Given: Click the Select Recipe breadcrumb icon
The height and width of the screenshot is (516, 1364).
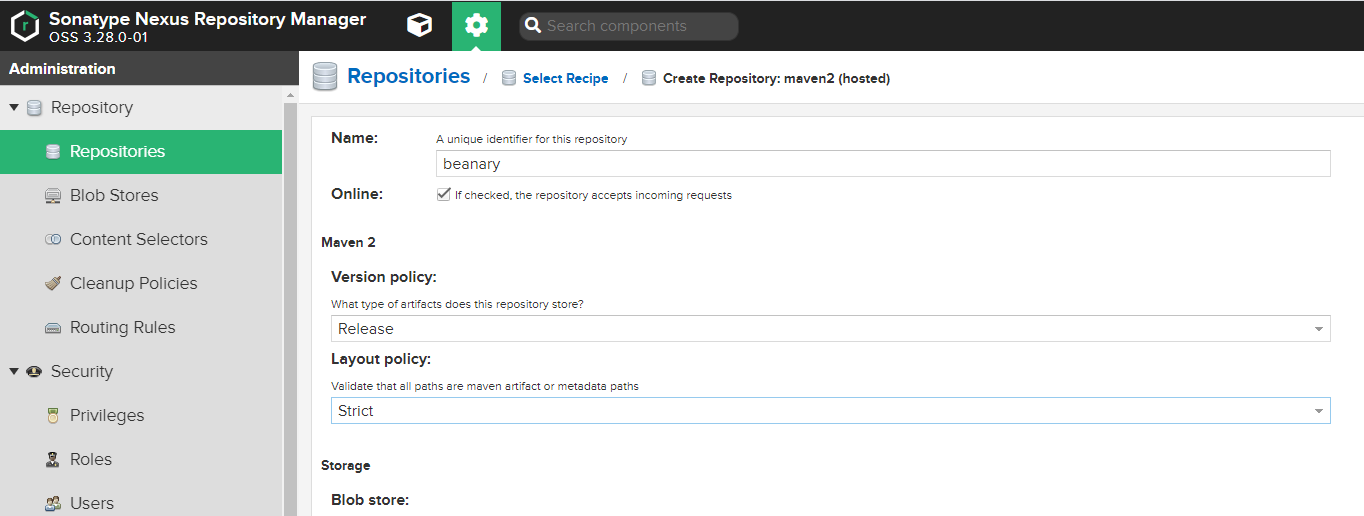Looking at the screenshot, I should coord(509,78).
